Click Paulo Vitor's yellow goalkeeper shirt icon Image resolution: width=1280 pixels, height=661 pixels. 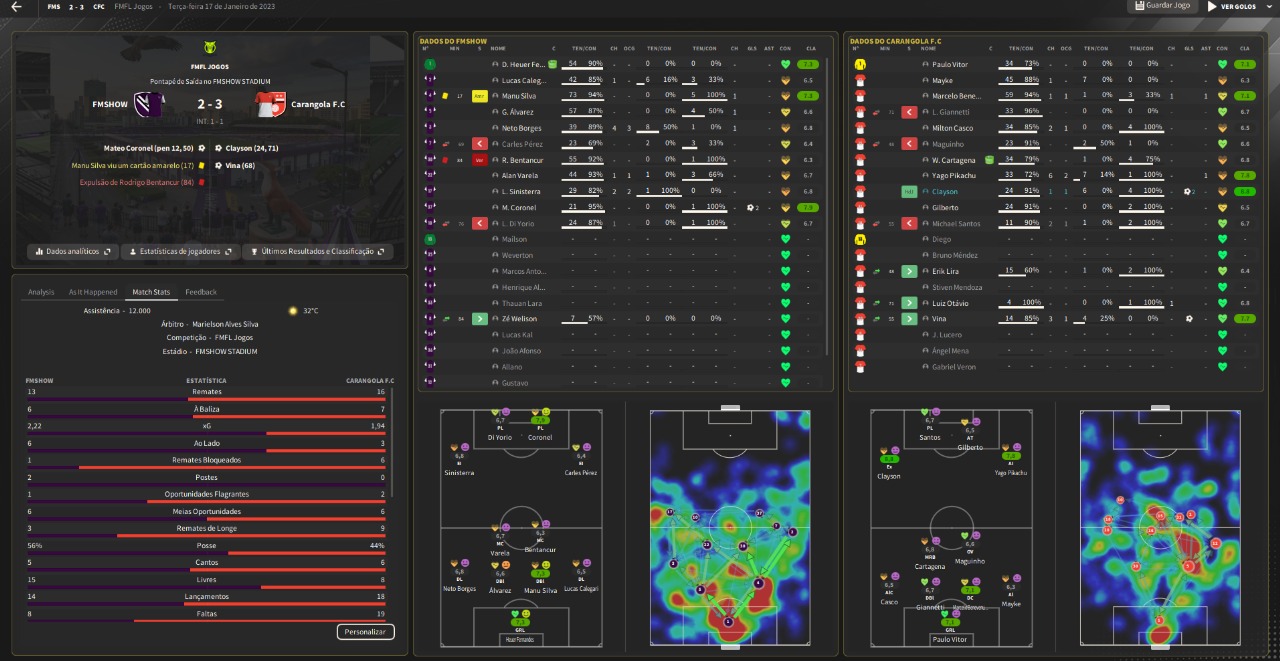click(858, 64)
